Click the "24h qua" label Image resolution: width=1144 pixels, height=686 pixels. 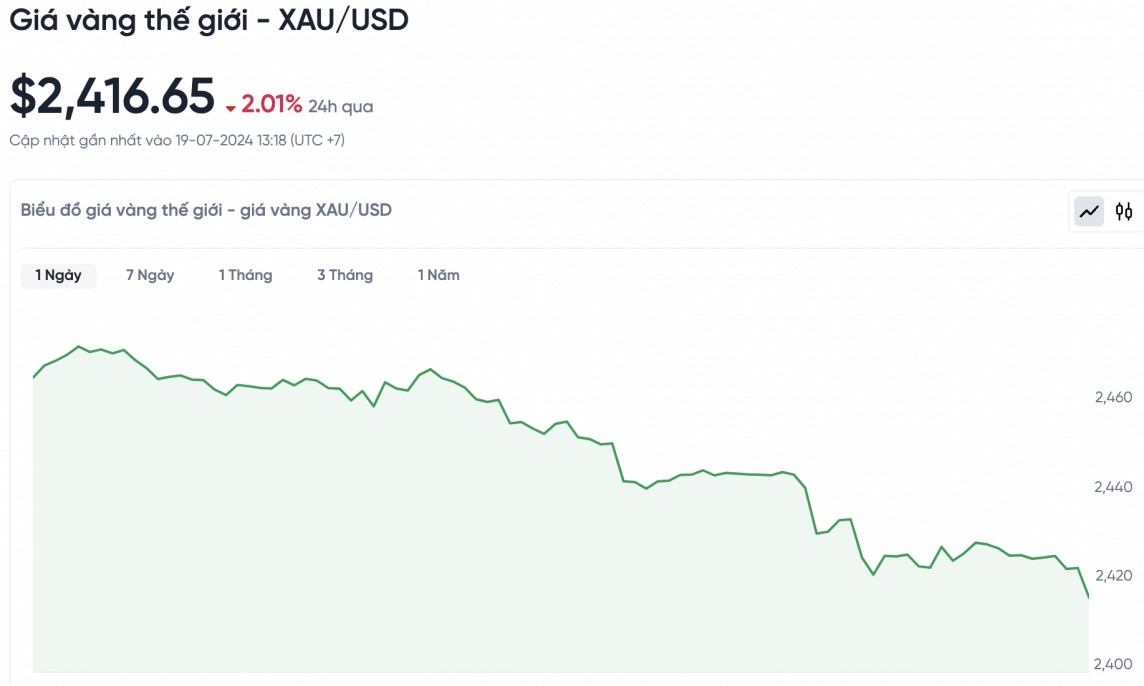point(341,106)
